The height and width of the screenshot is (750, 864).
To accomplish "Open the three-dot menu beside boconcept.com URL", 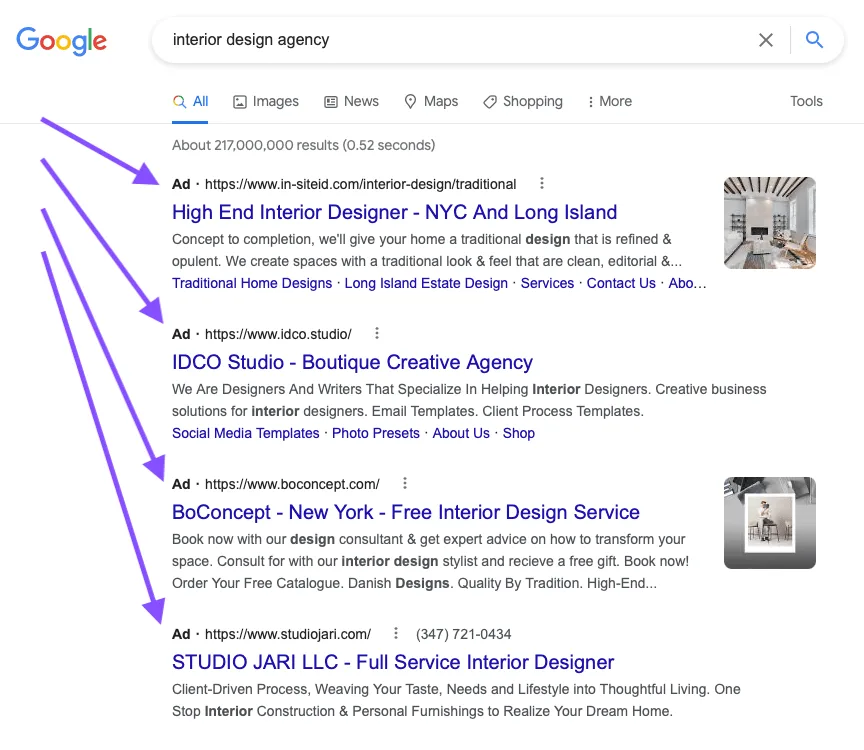I will tap(405, 483).
